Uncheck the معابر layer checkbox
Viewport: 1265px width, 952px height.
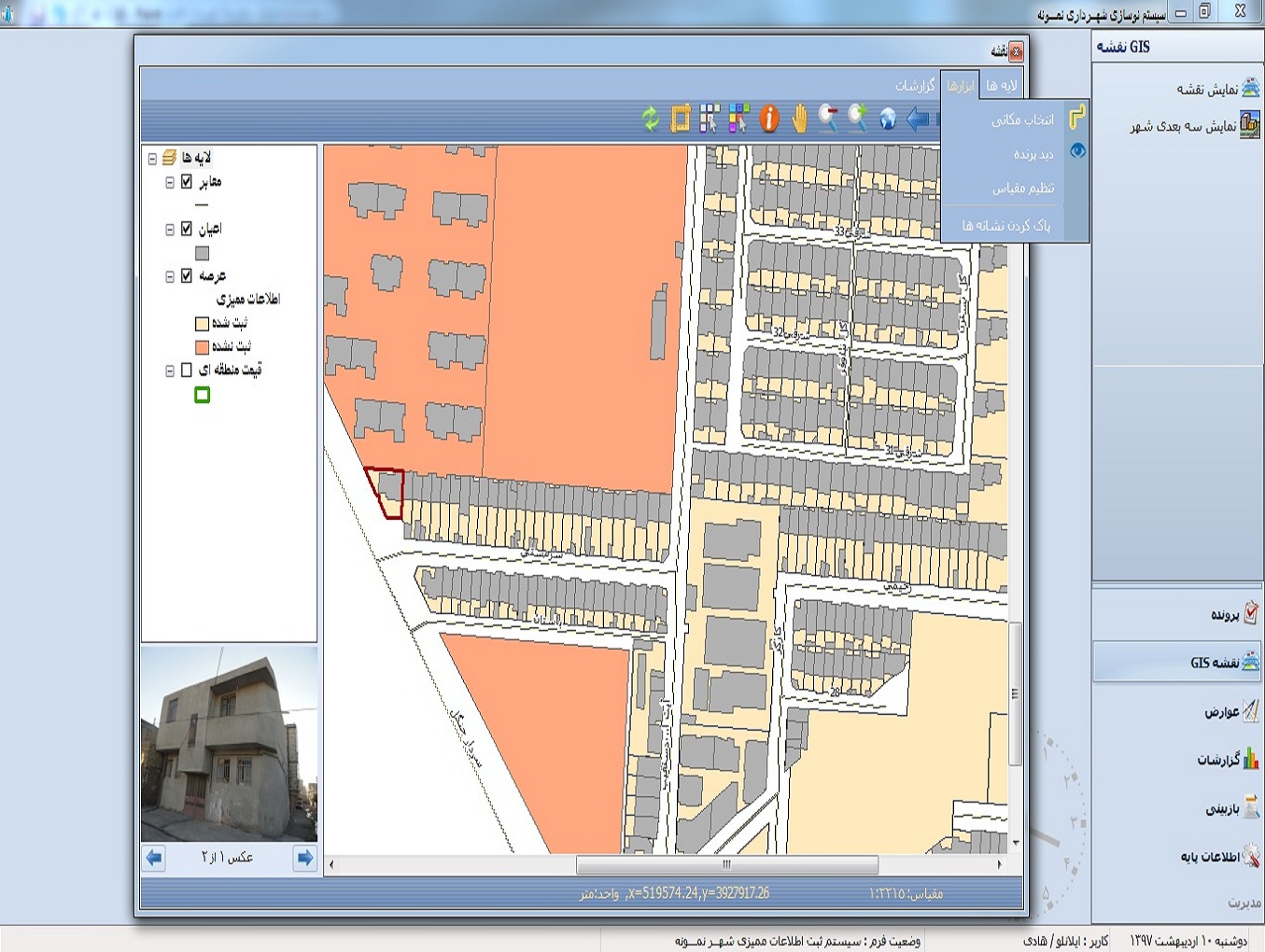187,182
